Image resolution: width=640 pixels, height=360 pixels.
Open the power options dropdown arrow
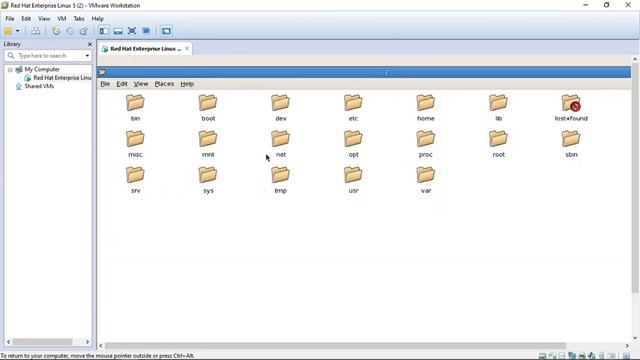tap(18, 31)
